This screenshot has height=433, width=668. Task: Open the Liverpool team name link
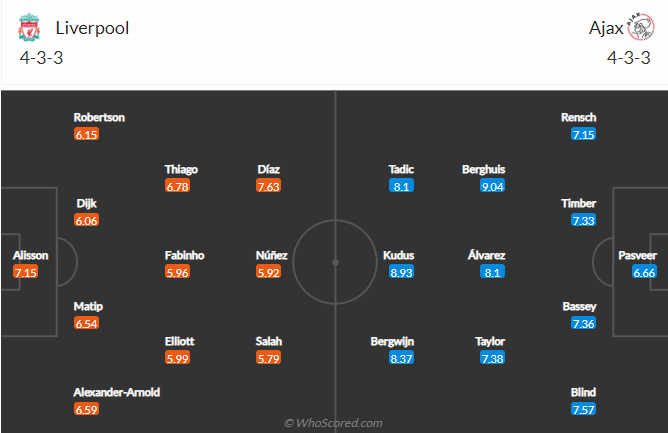point(93,28)
